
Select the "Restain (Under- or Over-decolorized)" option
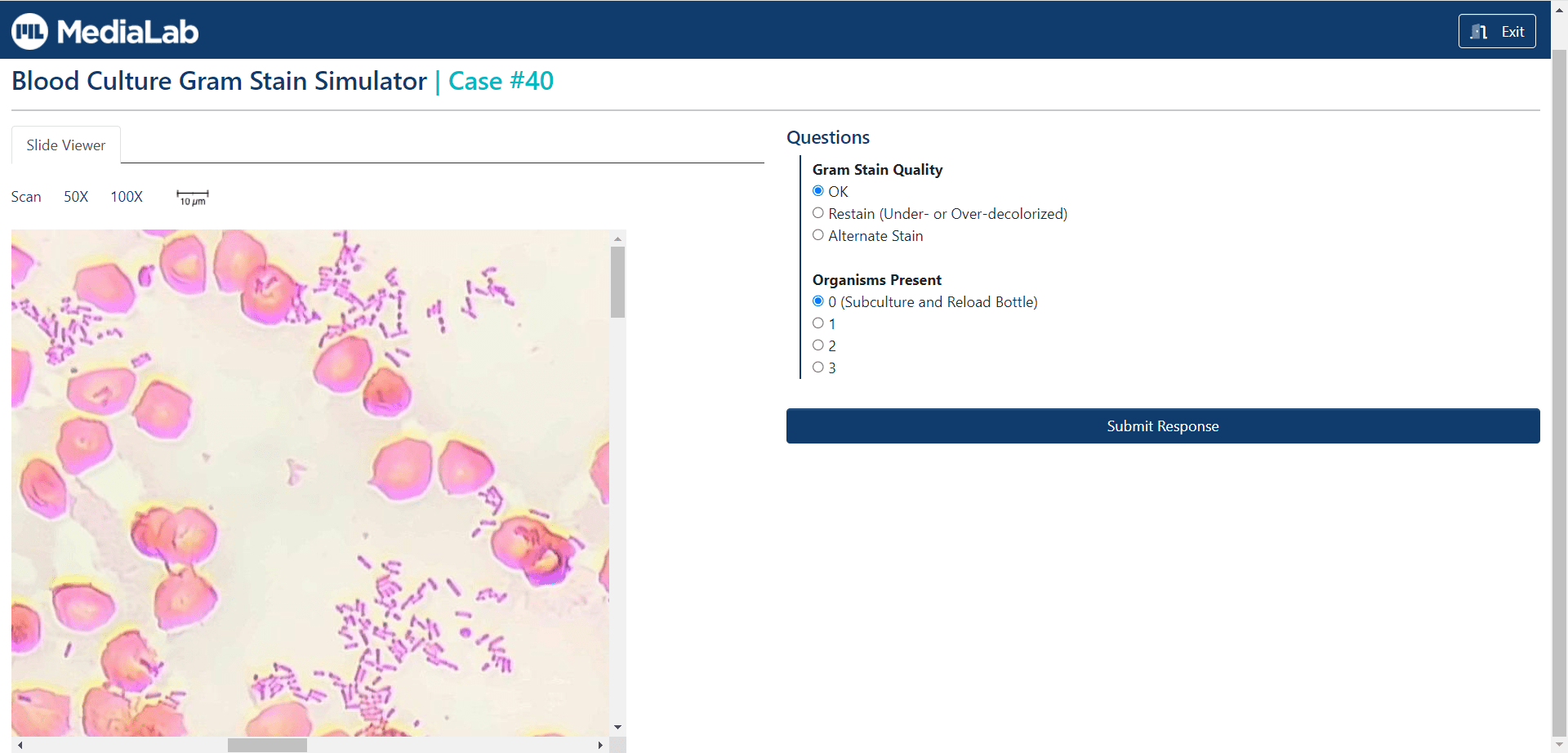point(818,212)
